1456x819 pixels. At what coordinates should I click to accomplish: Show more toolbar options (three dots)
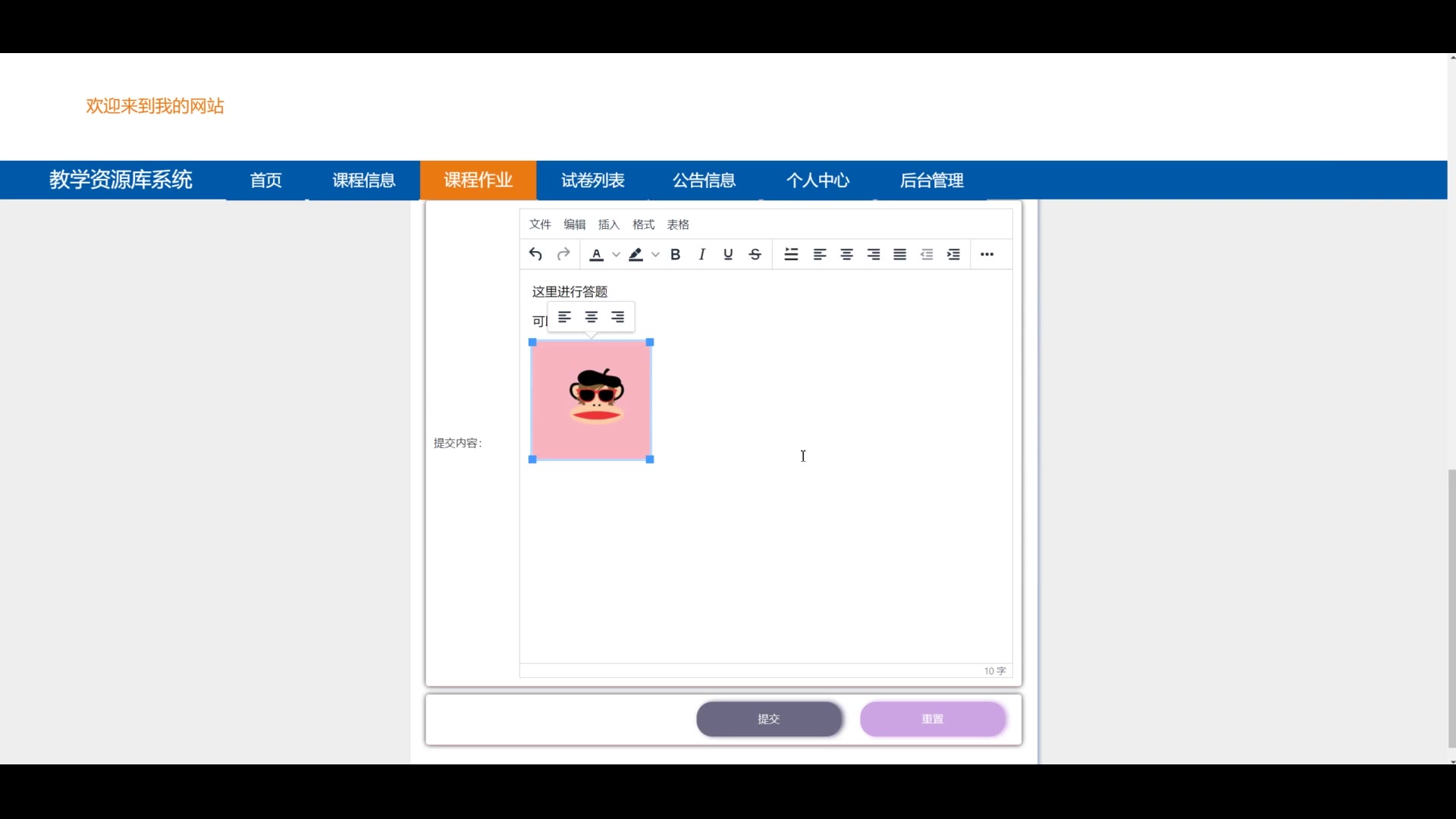(x=987, y=255)
